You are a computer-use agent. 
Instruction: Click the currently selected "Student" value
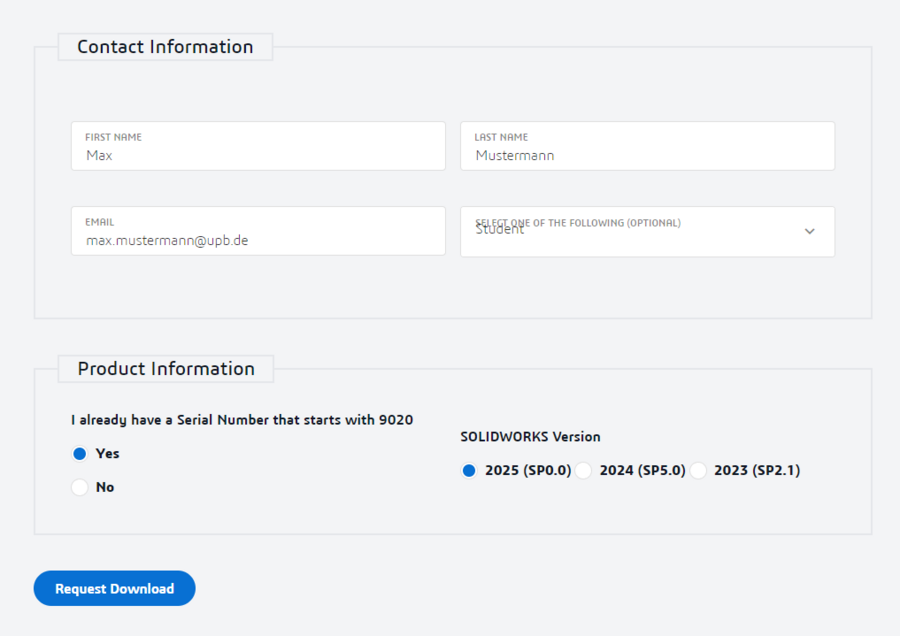498,230
